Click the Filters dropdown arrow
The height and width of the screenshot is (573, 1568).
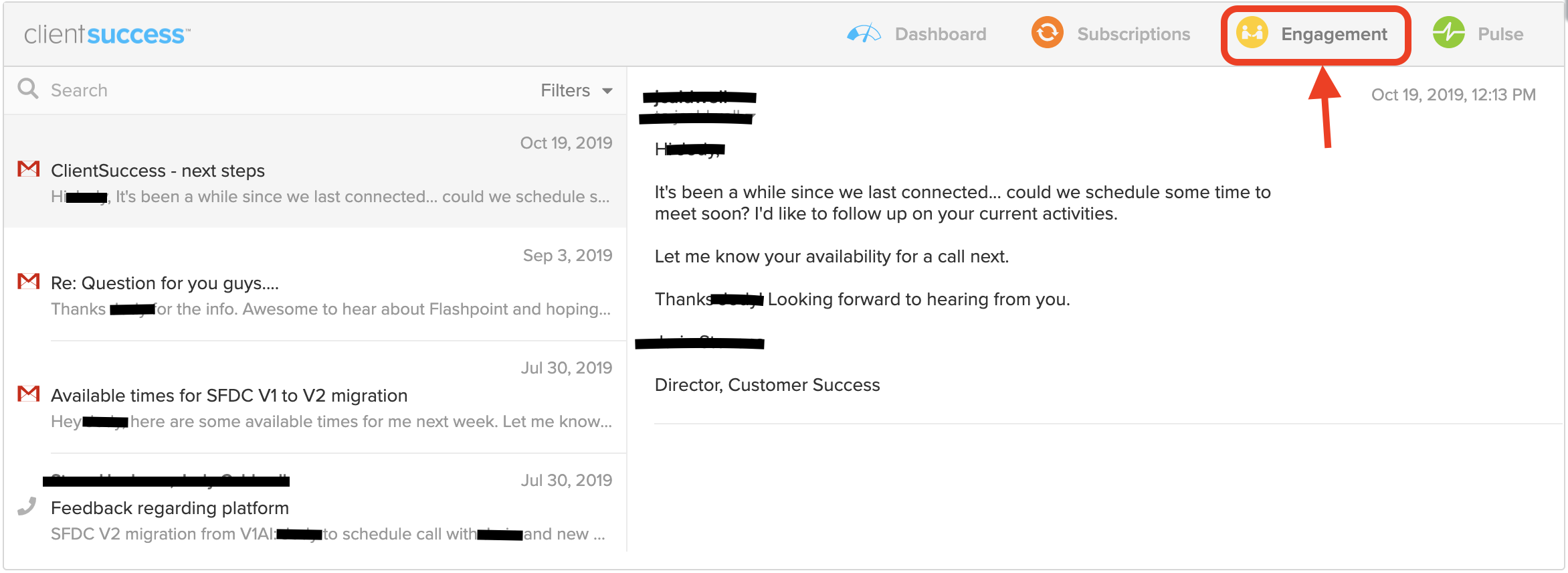(607, 91)
